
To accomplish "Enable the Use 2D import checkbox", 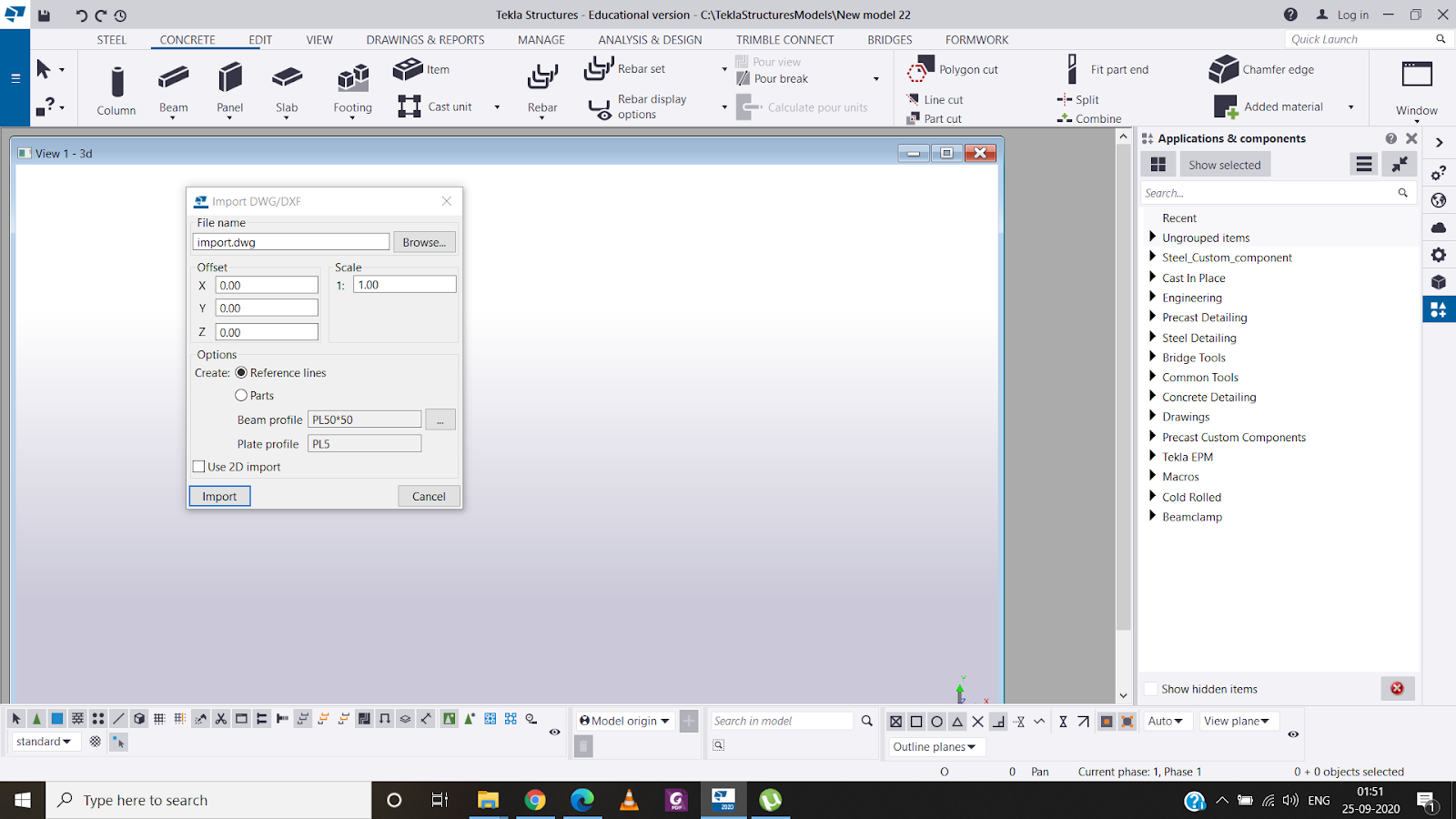I will (199, 467).
